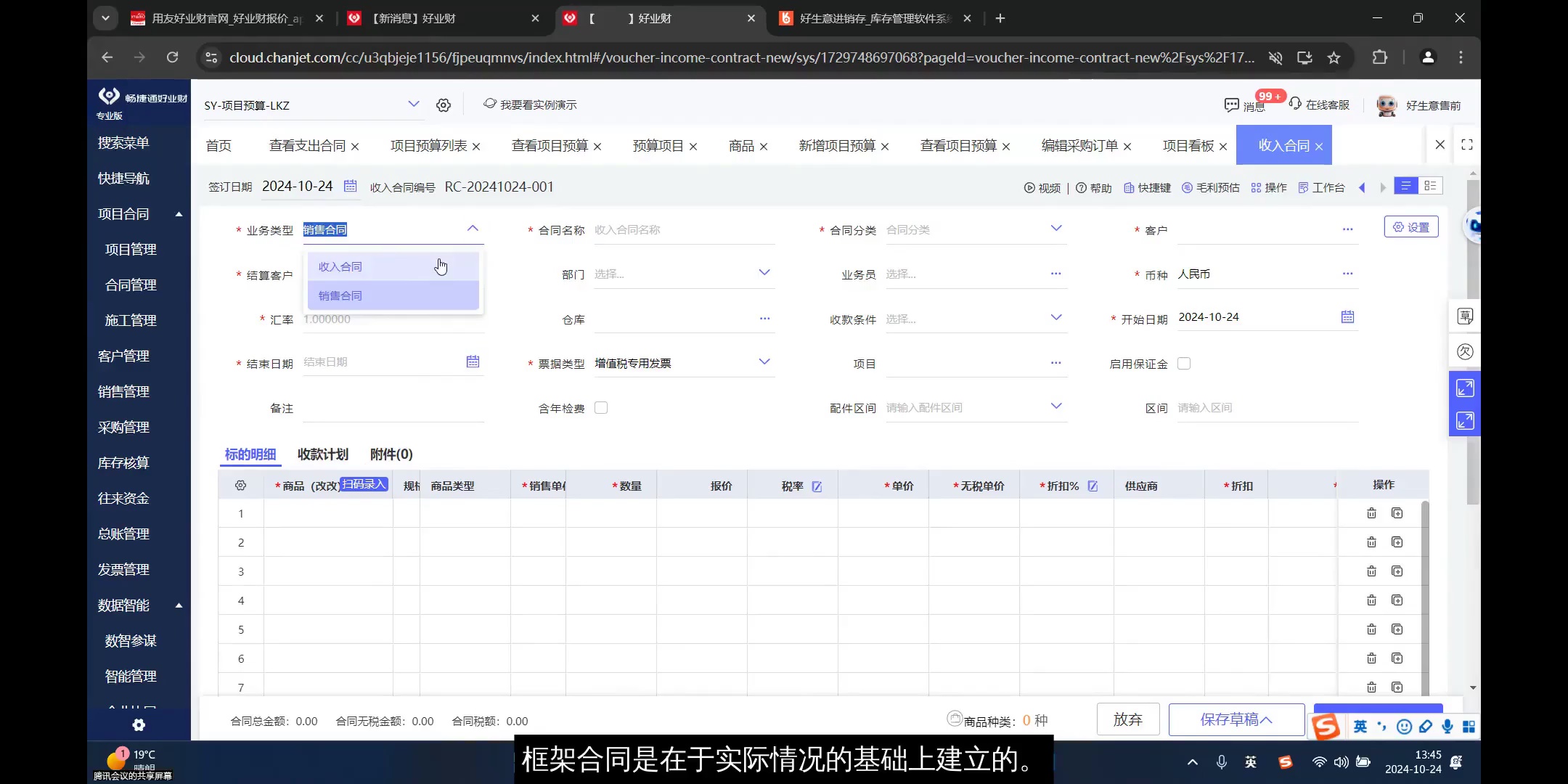Screen dimensions: 1568x784
Task: Click the 快捷键 shortcut icon
Action: click(1130, 187)
